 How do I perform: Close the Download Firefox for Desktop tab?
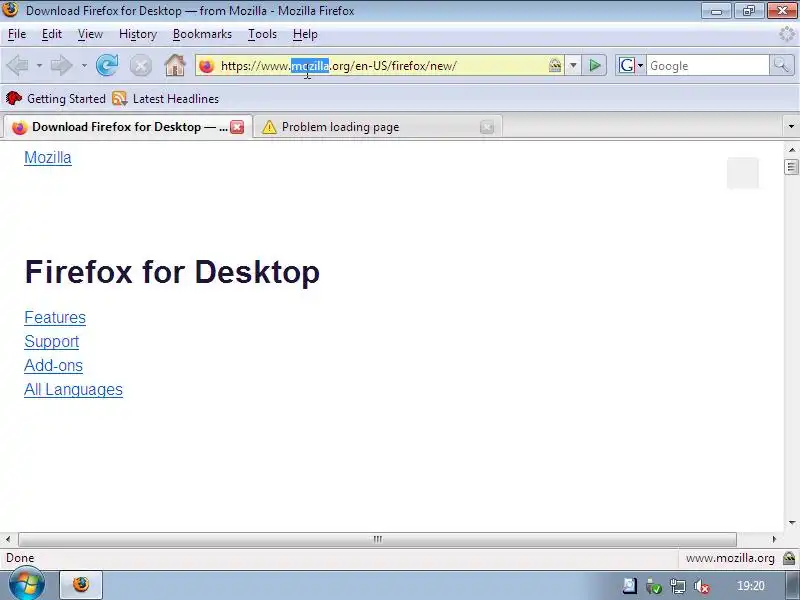click(x=237, y=127)
